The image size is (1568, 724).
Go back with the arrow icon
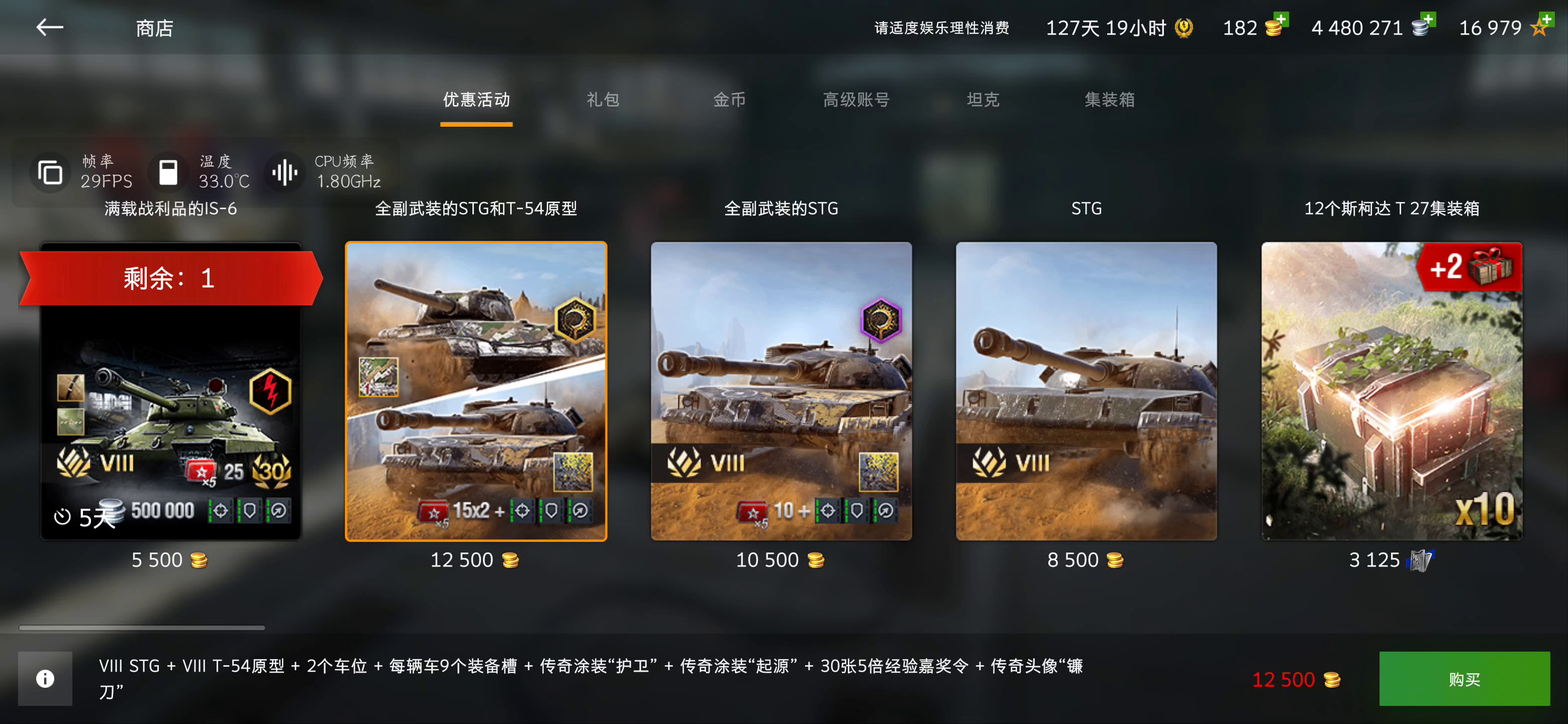click(50, 27)
